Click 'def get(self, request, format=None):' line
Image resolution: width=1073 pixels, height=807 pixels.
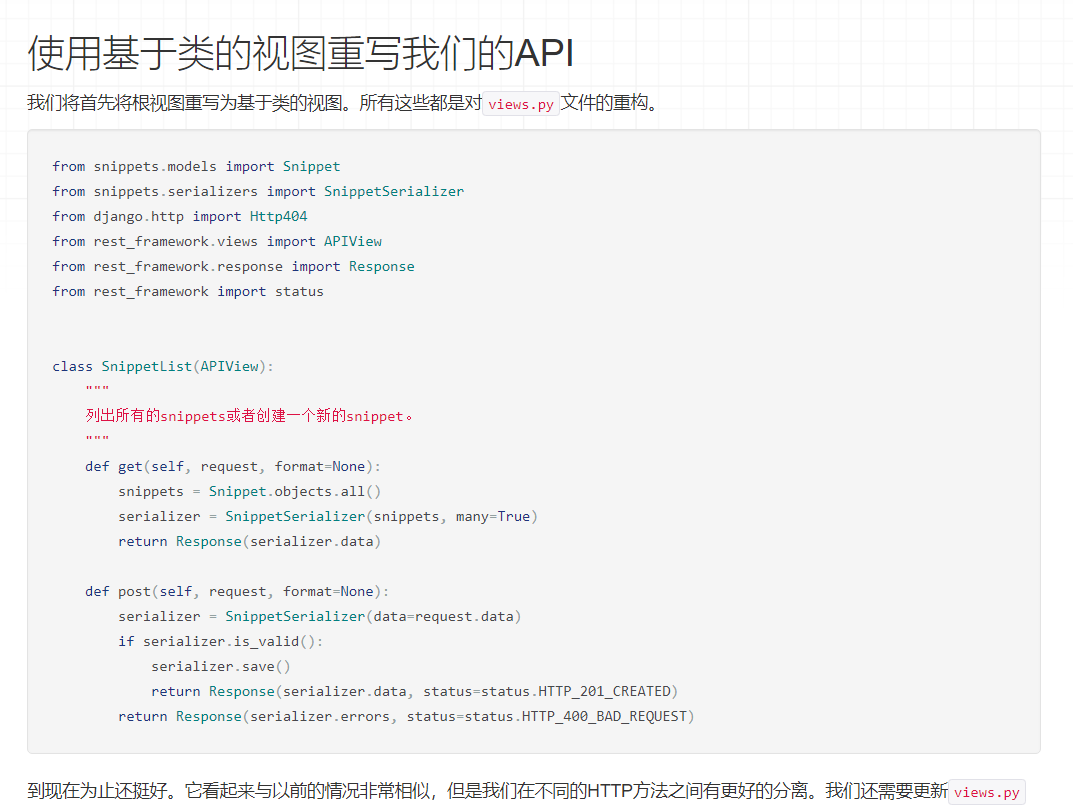coord(233,466)
